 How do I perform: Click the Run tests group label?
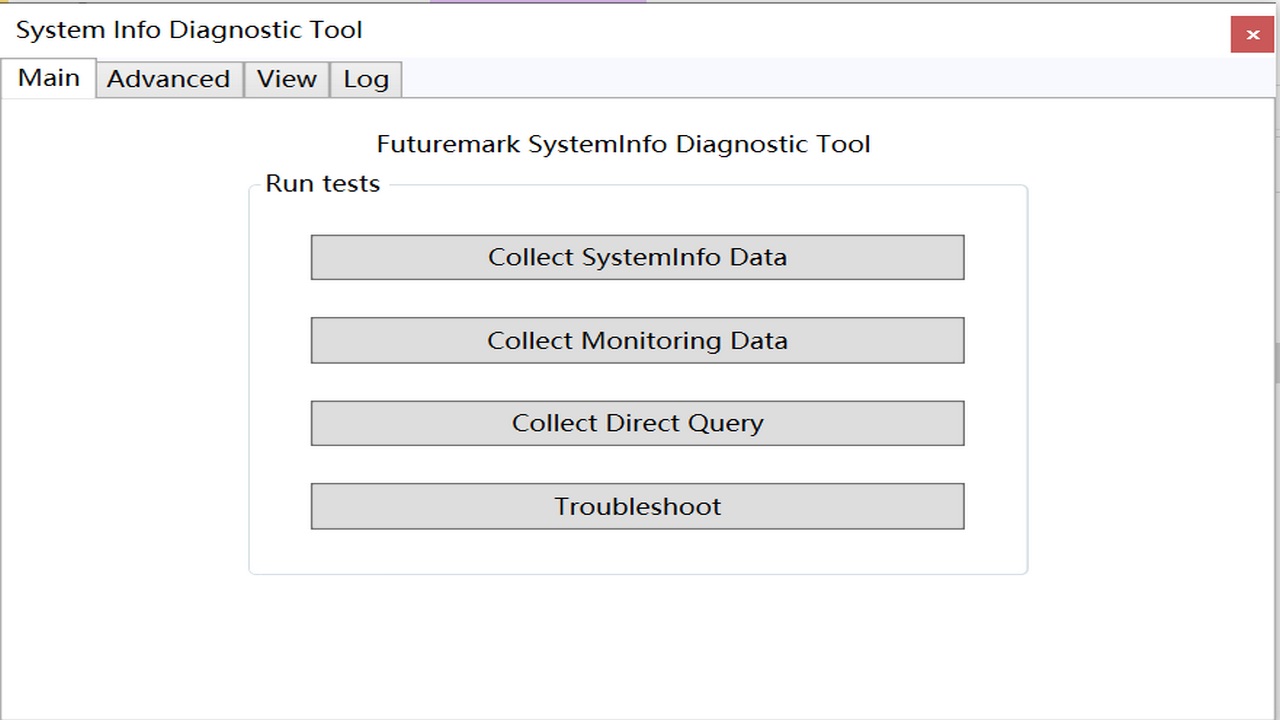coord(322,183)
